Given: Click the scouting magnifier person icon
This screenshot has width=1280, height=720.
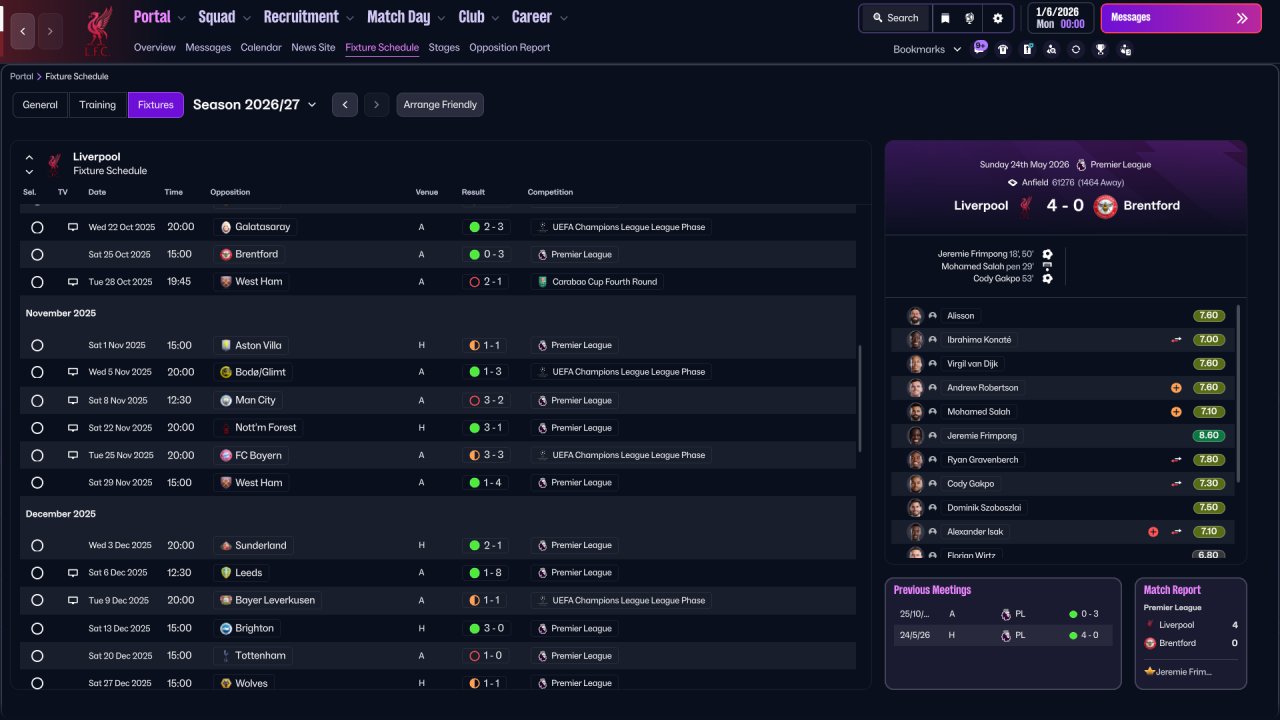Looking at the screenshot, I should (x=1051, y=49).
